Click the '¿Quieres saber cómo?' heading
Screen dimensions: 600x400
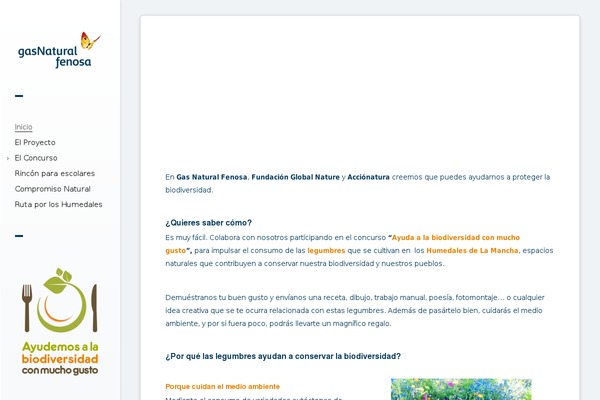(x=209, y=223)
